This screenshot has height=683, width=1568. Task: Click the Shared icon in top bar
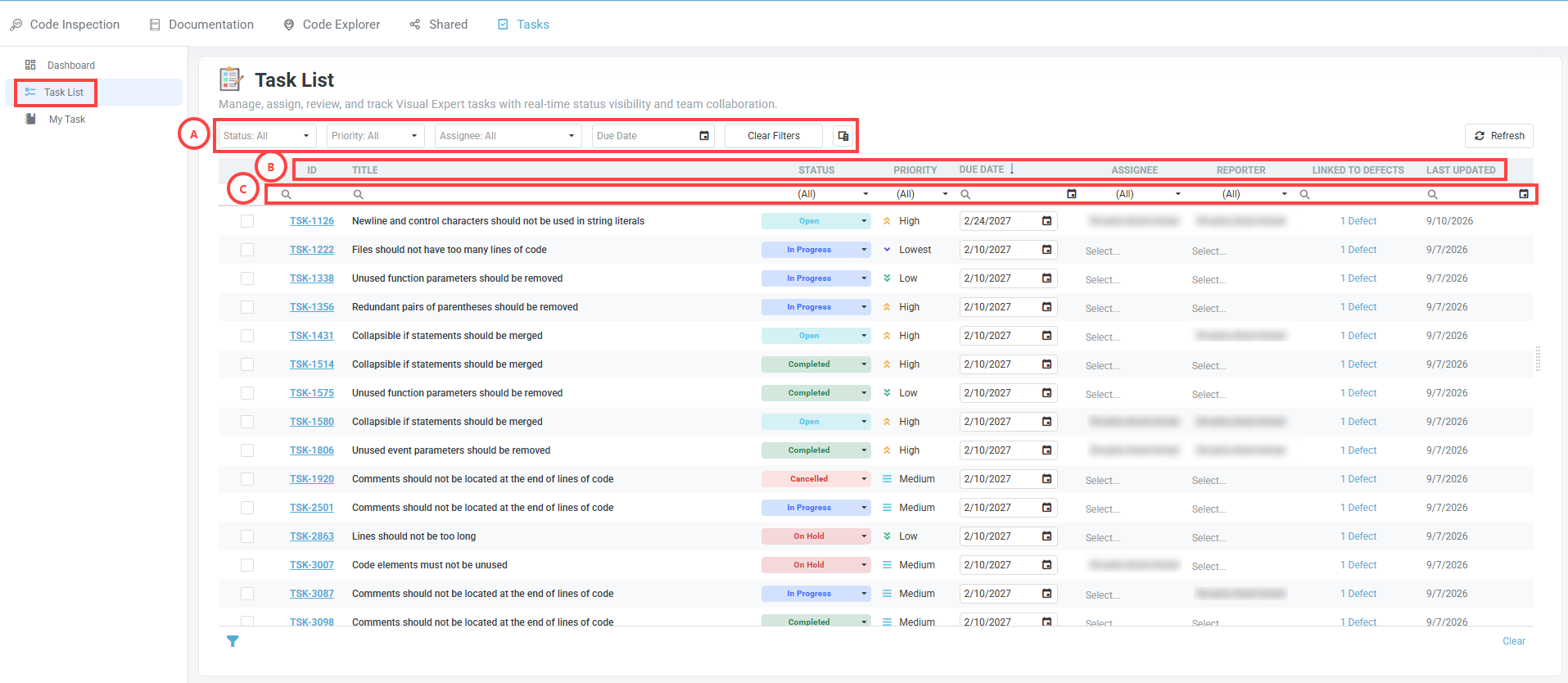415,25
